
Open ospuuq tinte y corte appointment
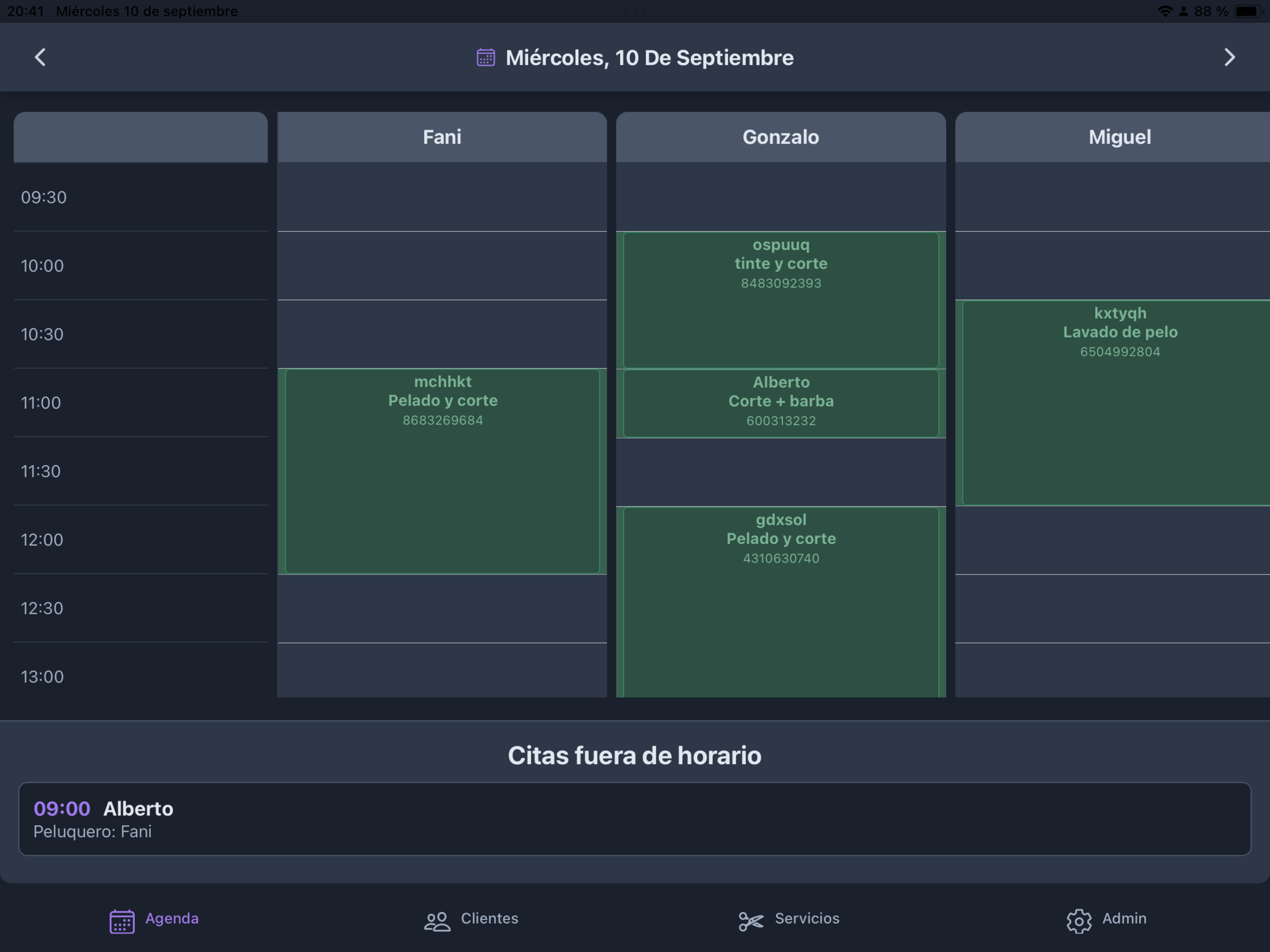(781, 300)
